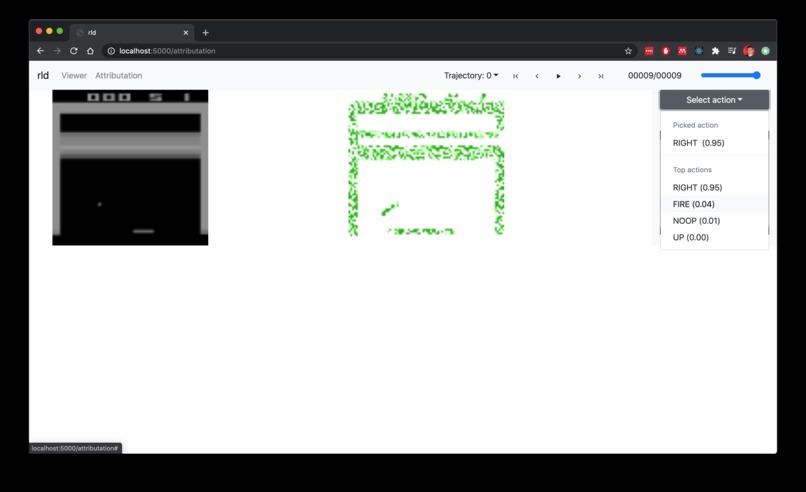Image resolution: width=806 pixels, height=492 pixels.
Task: Select RIGHT (0.95) under Top actions
Action: 715,188
